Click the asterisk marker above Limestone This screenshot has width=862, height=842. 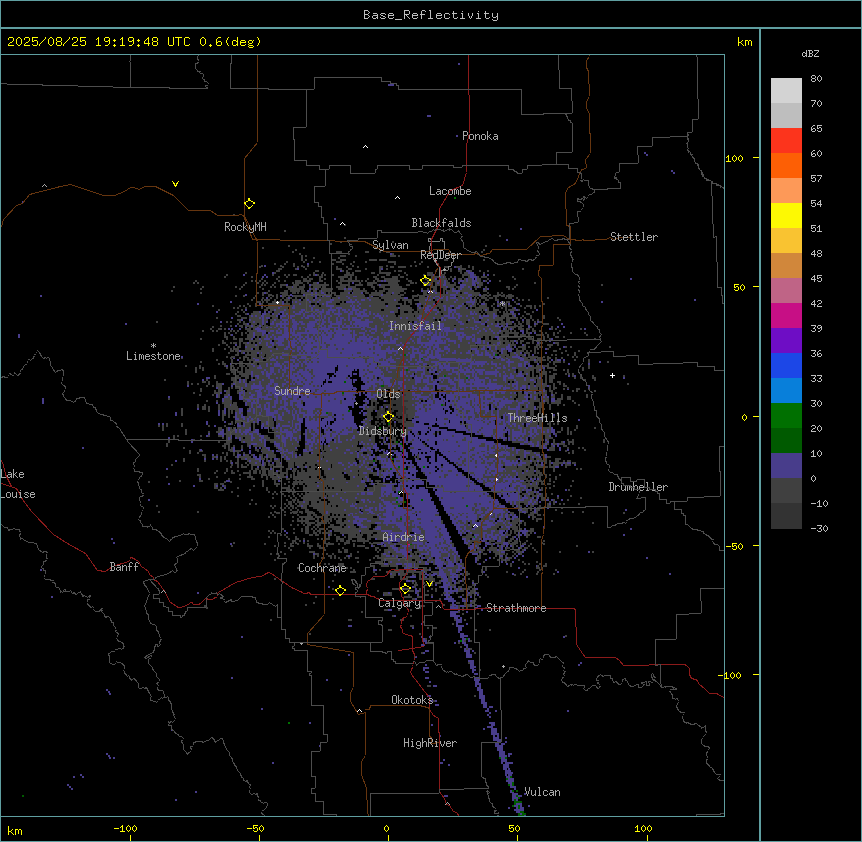[153, 346]
